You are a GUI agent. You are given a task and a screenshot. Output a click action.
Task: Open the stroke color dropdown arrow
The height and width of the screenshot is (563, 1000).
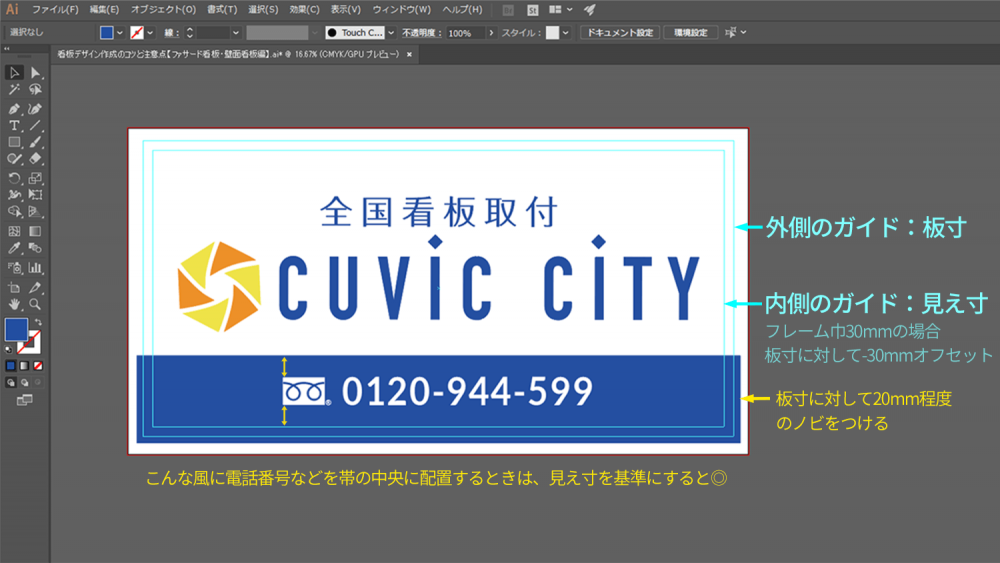click(x=151, y=33)
